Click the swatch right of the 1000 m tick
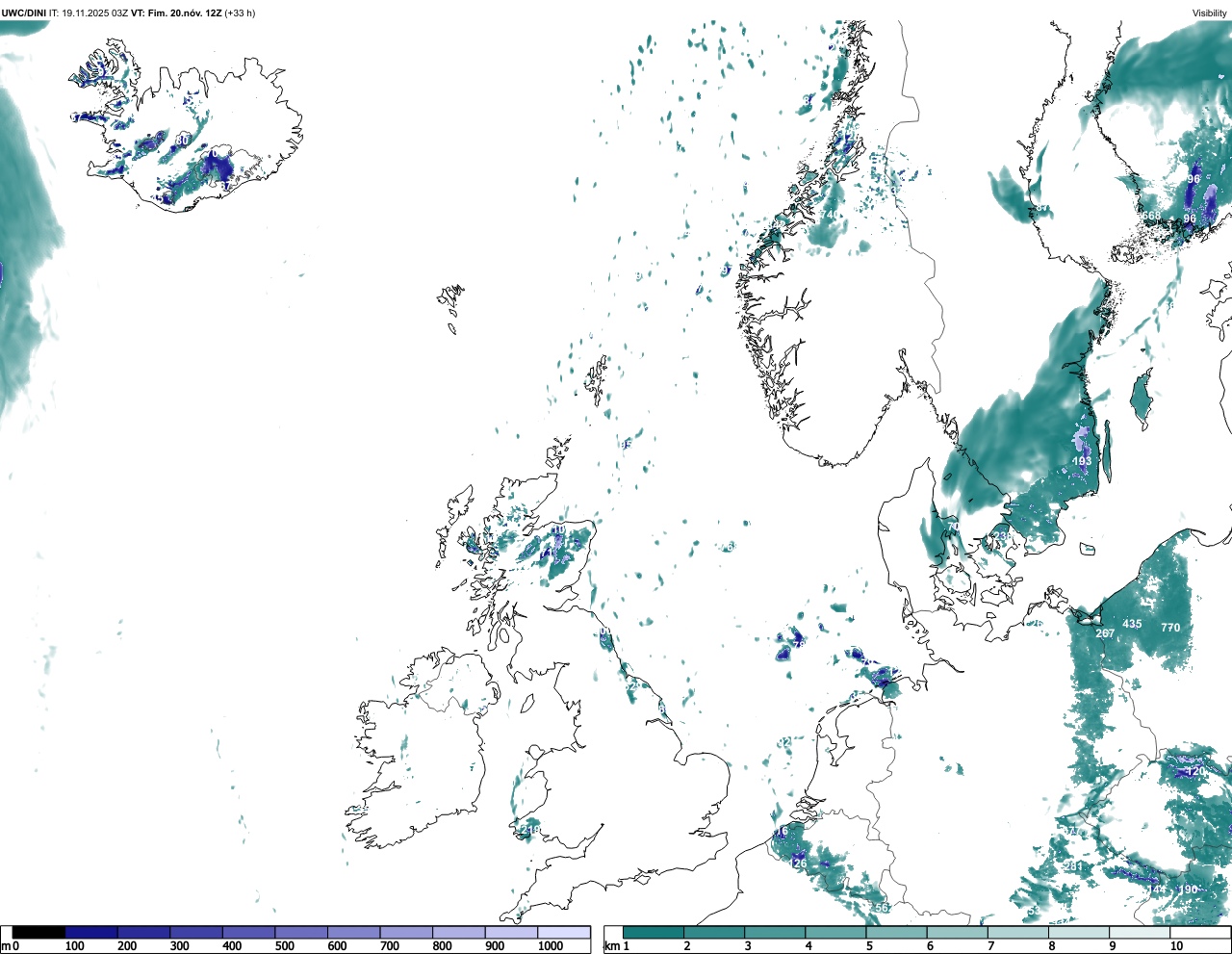Screen dimensions: 1232x954 coord(564,932)
